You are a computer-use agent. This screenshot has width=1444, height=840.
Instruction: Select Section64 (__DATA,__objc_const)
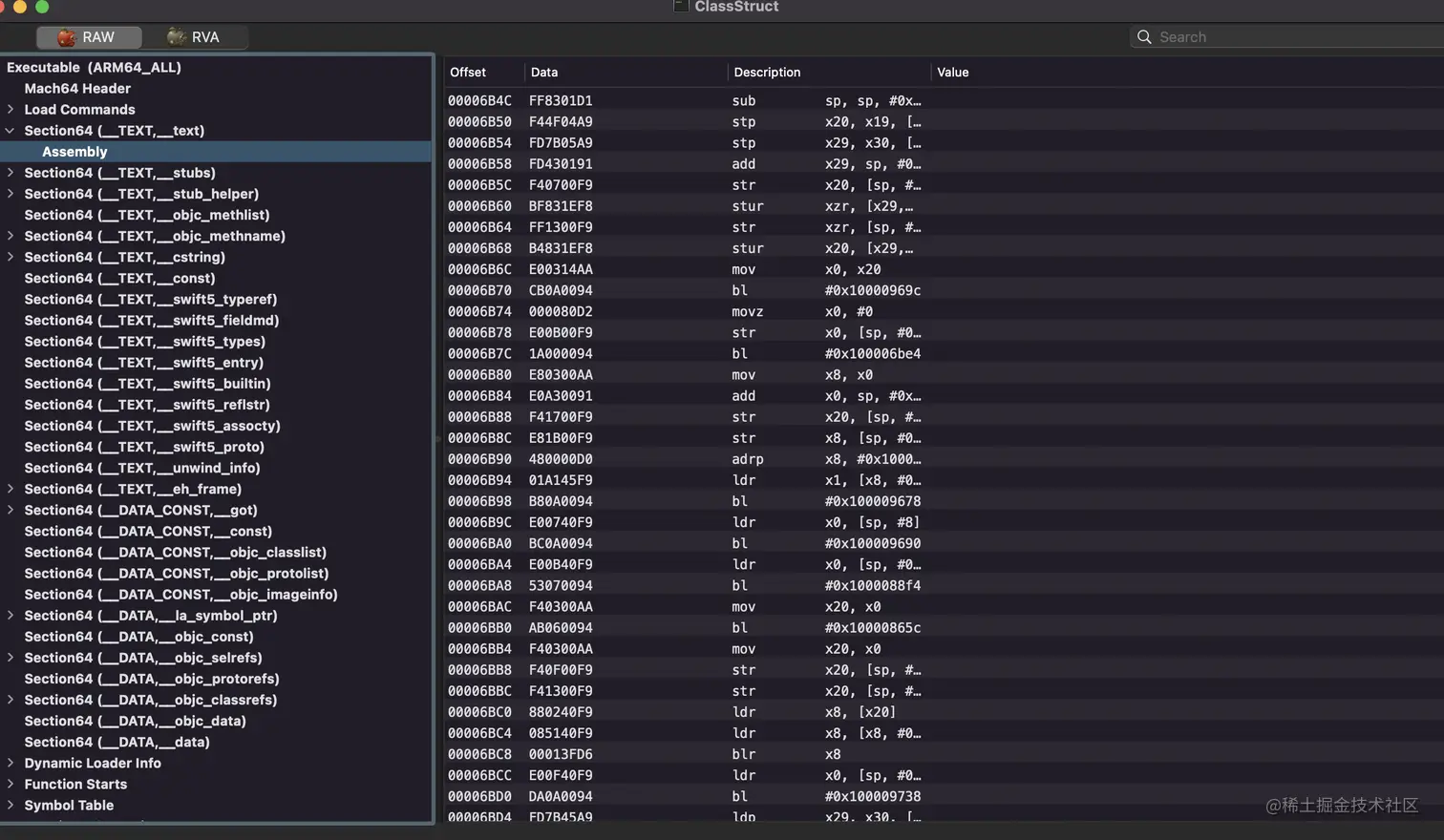139,637
